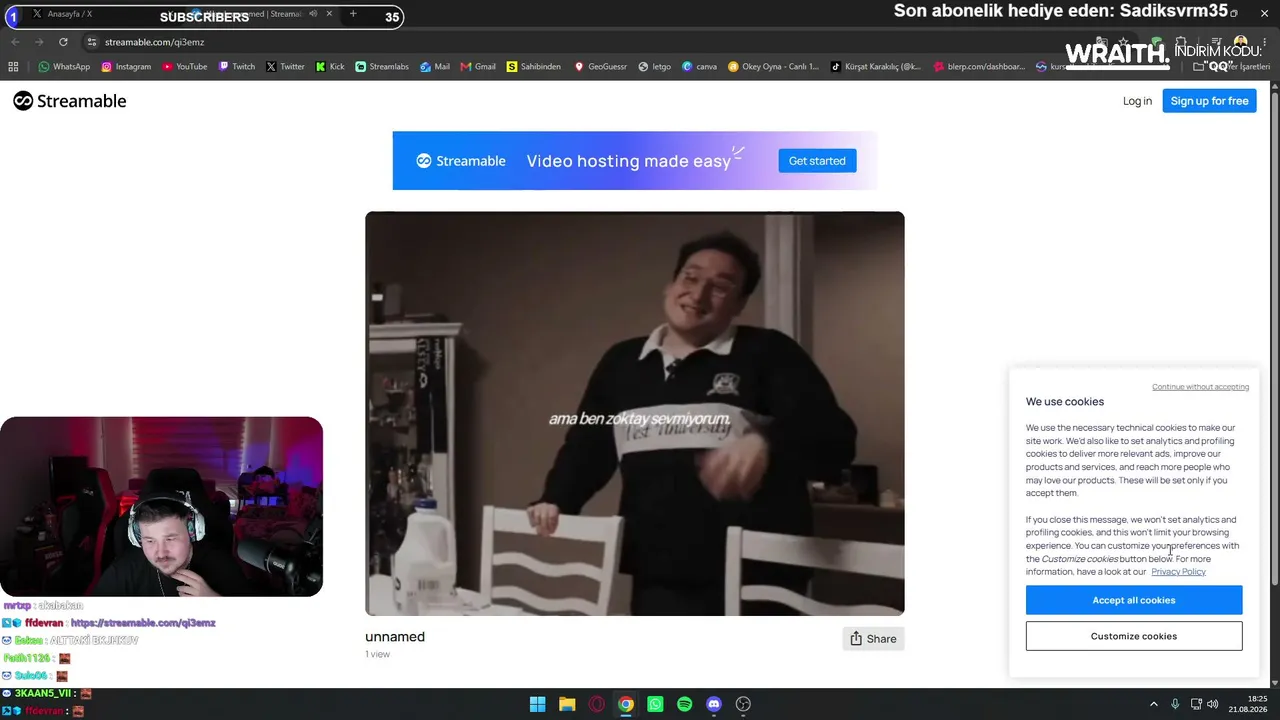This screenshot has height=720, width=1280.
Task: Show hidden system tray icons
Action: pyautogui.click(x=1153, y=704)
